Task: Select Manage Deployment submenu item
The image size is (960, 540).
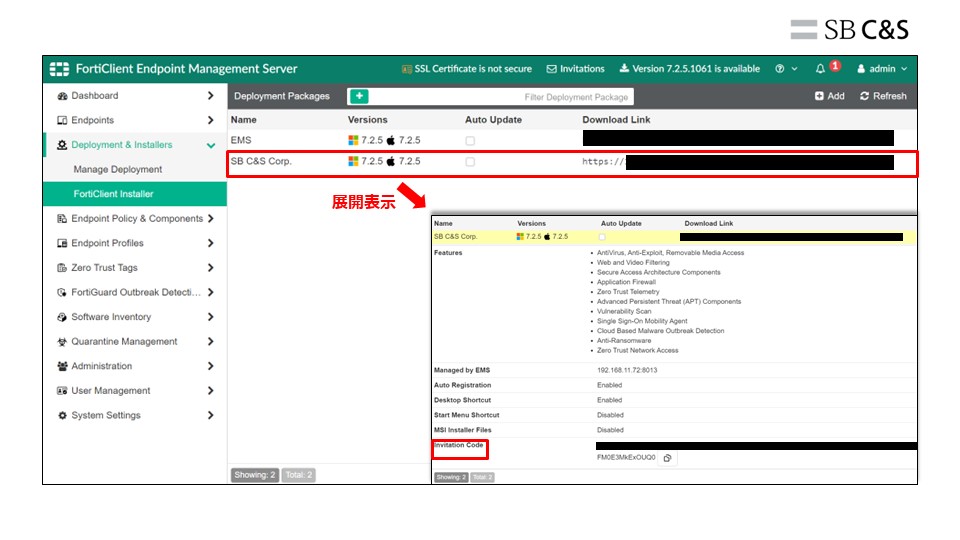Action: [x=118, y=170]
